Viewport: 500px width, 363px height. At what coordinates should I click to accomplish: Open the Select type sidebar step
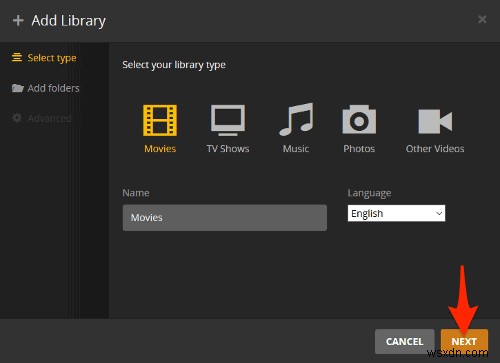point(44,58)
